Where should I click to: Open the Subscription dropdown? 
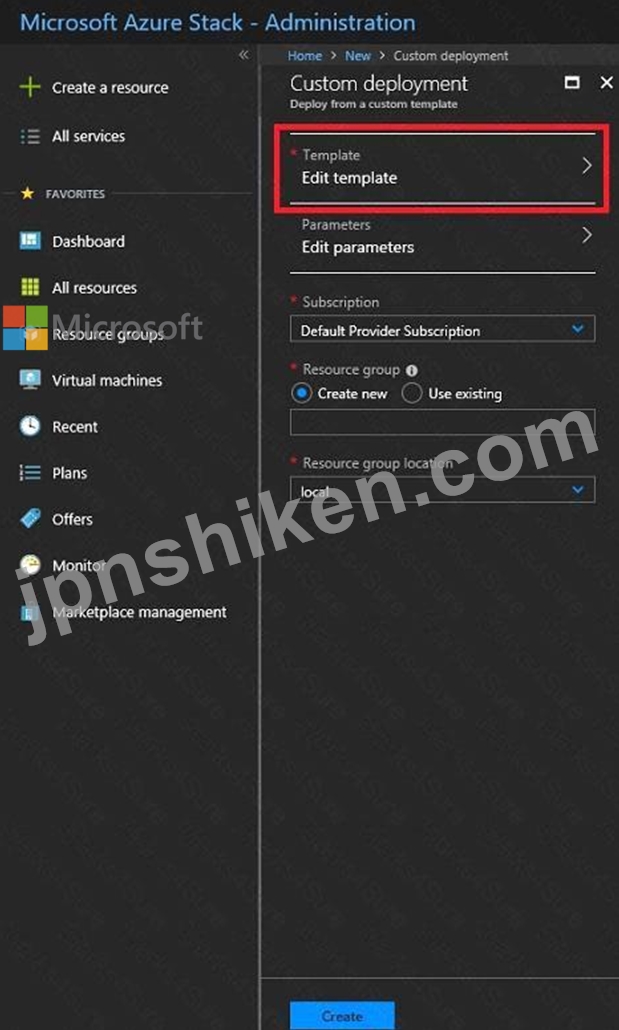442,329
